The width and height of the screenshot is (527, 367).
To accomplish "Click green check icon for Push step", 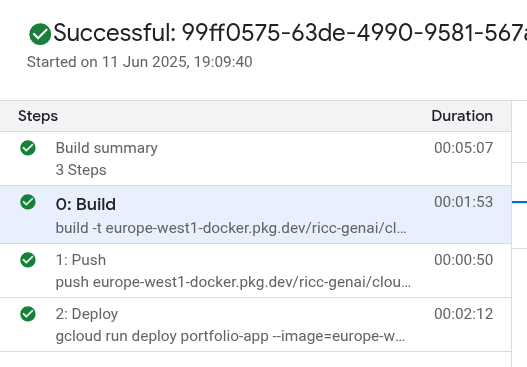I will 28,260.
